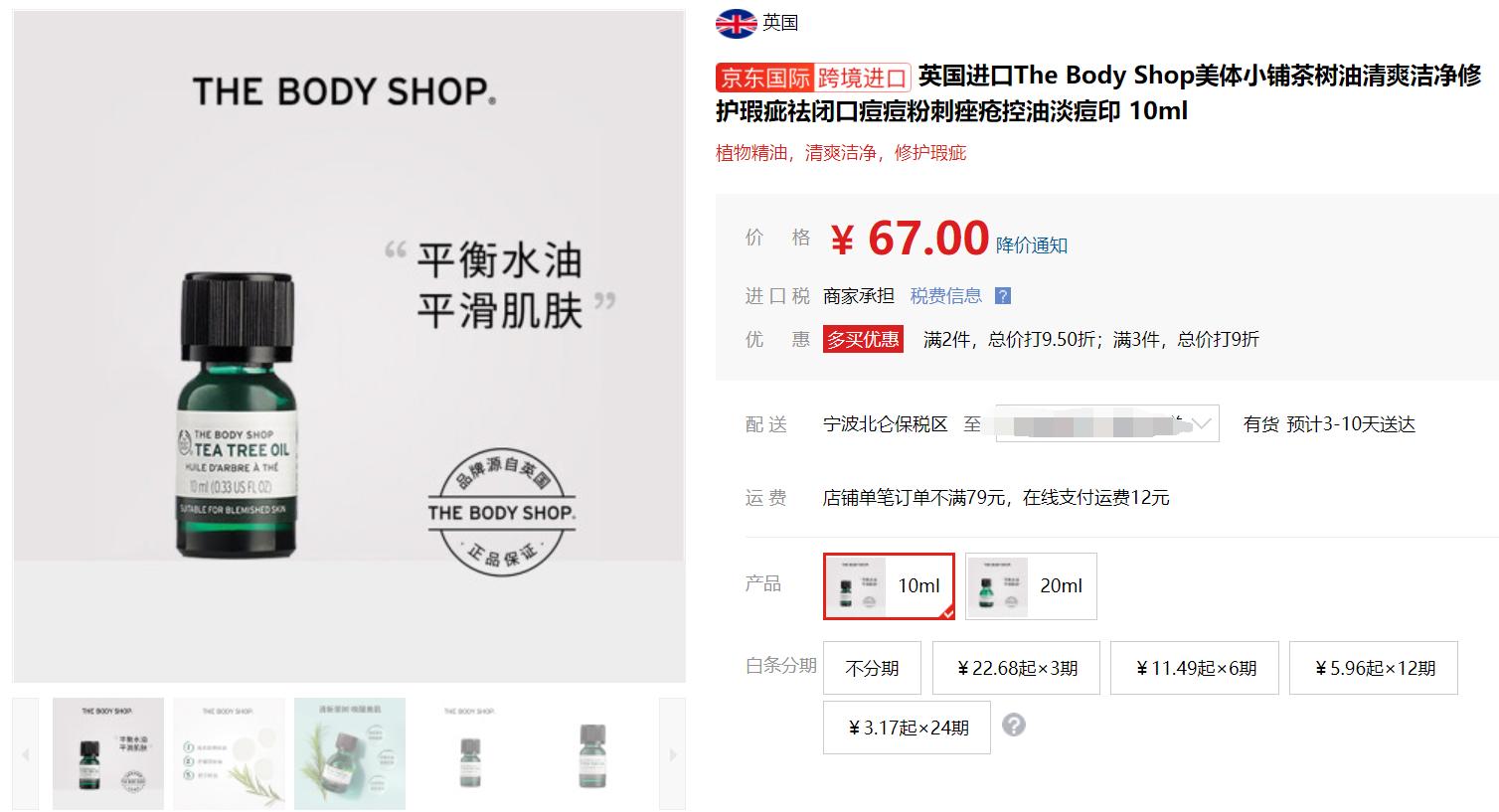Select the first product thumbnail
Image resolution: width=1499 pixels, height=812 pixels.
pyautogui.click(x=108, y=753)
